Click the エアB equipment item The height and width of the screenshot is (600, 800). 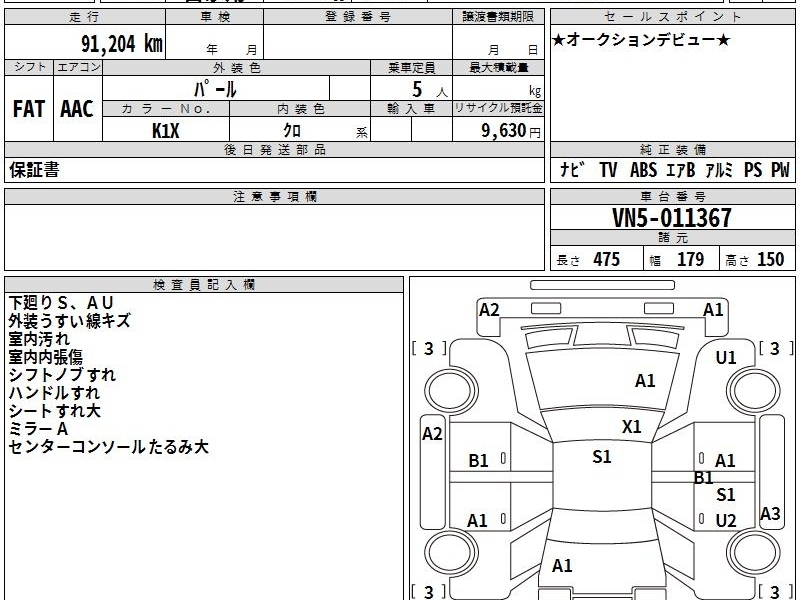click(x=681, y=169)
